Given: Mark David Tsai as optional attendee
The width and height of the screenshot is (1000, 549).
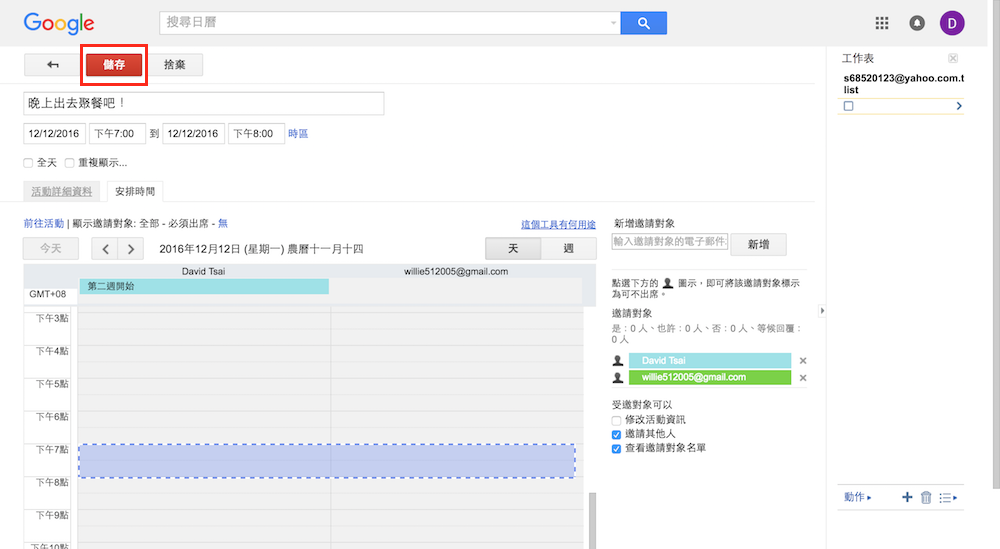Looking at the screenshot, I should click(x=618, y=361).
